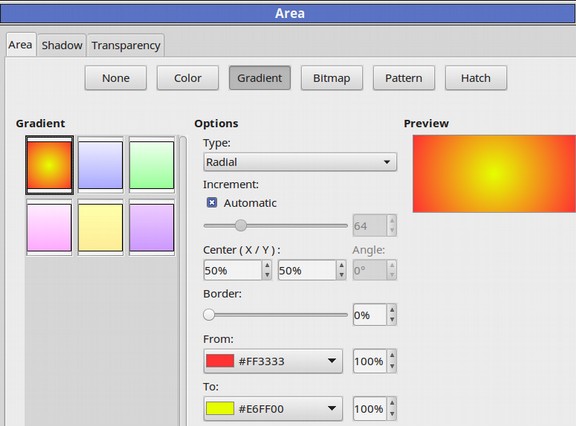The width and height of the screenshot is (576, 426).
Task: Select the red-yellow radial gradient thumbnail
Action: (x=49, y=165)
